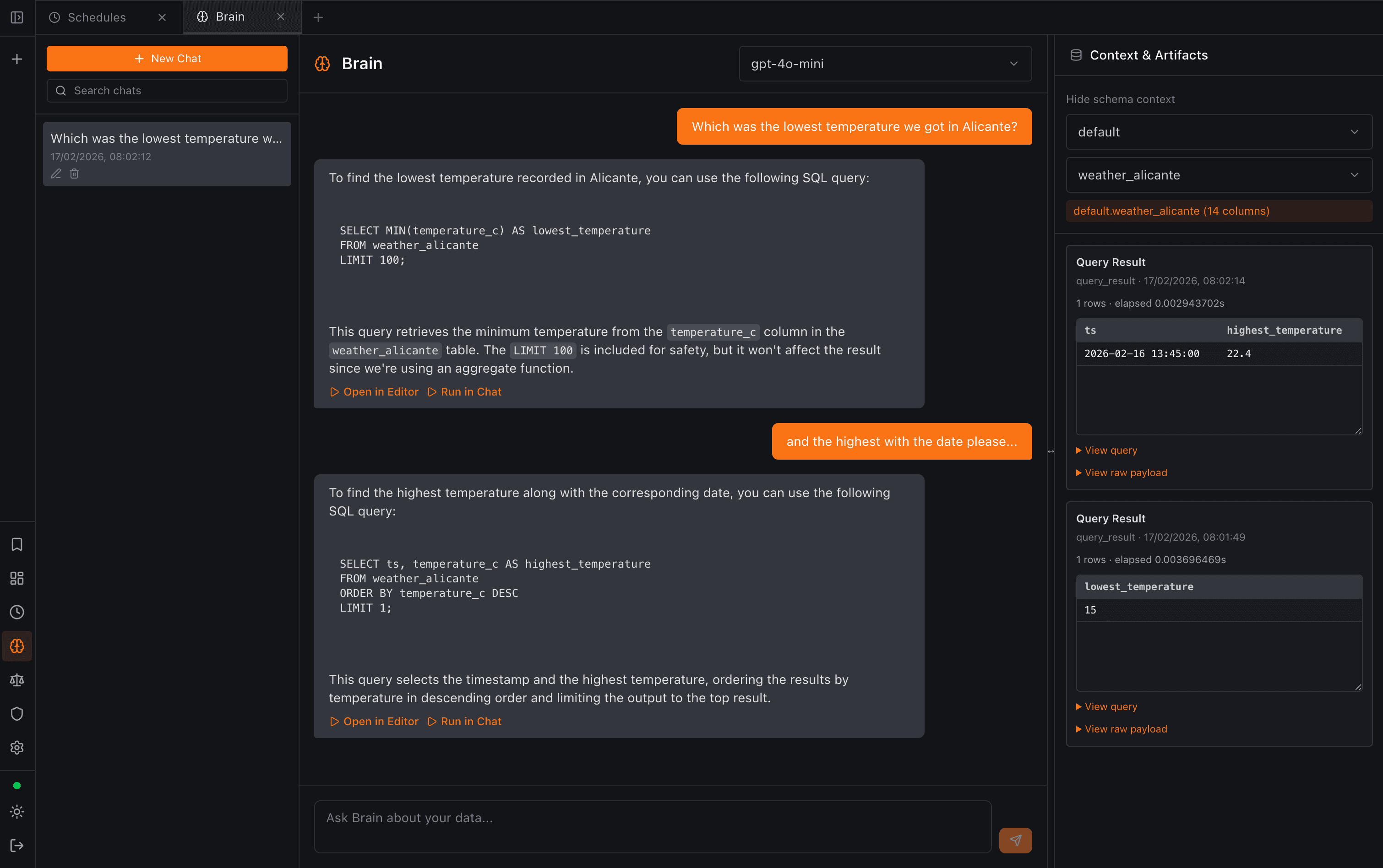Expand the weather_alicante schema dropdown
Screen dimensions: 1383x868
point(1218,174)
